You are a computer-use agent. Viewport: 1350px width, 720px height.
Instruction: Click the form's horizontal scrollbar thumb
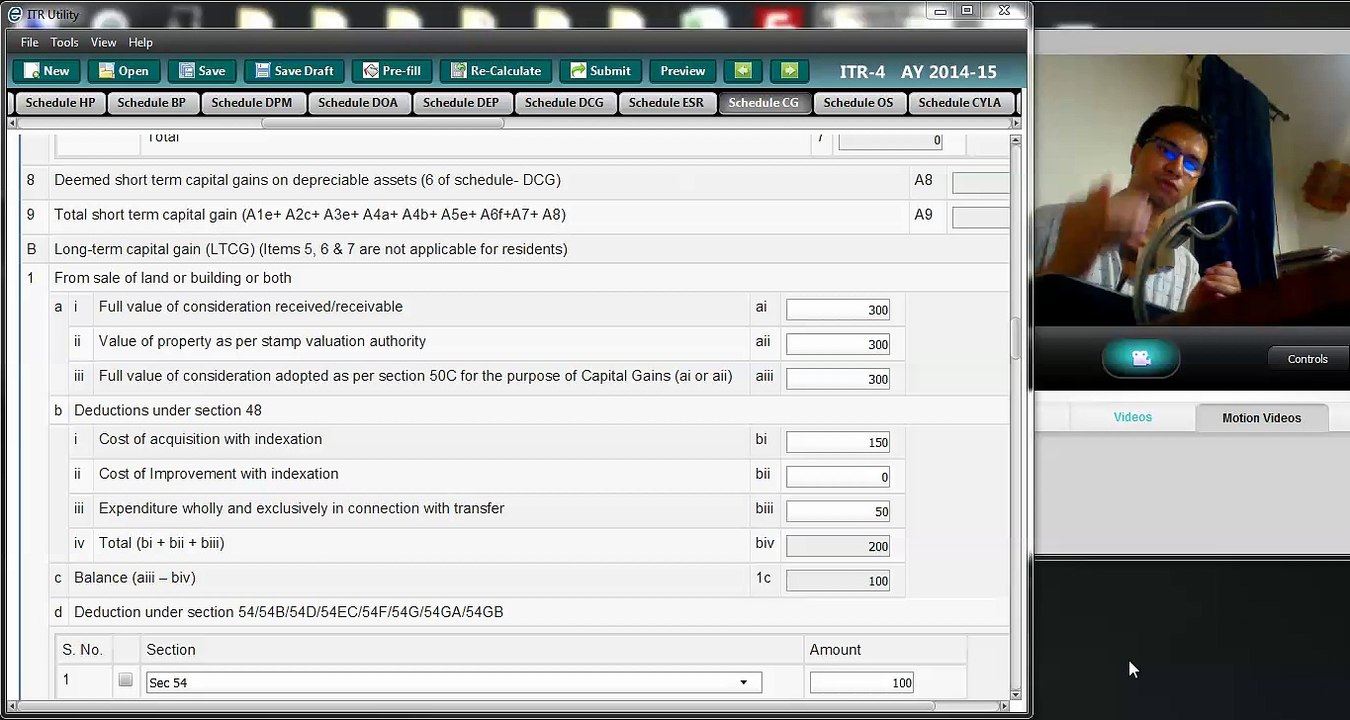click(x=476, y=706)
